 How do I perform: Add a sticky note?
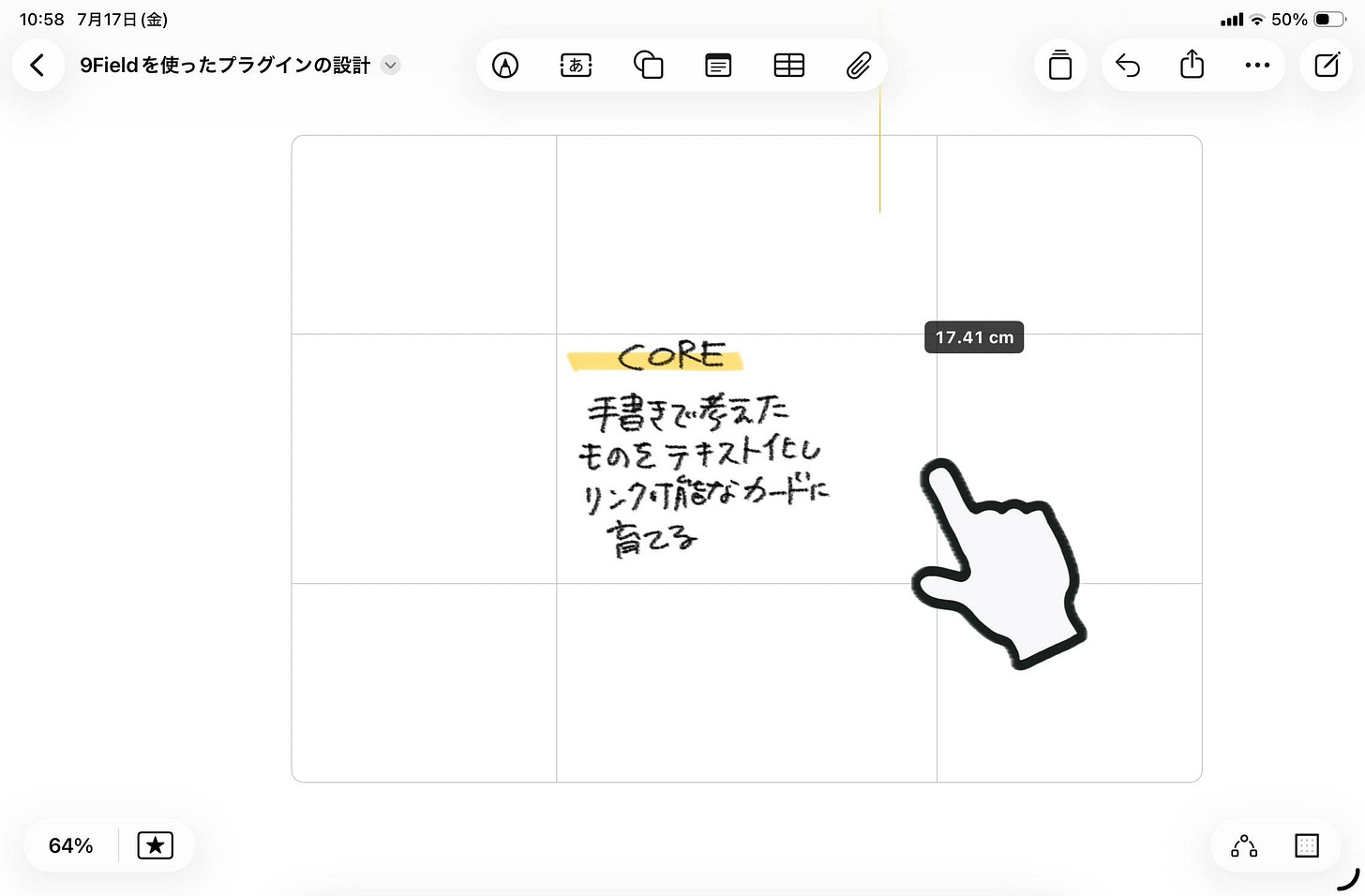[x=718, y=66]
